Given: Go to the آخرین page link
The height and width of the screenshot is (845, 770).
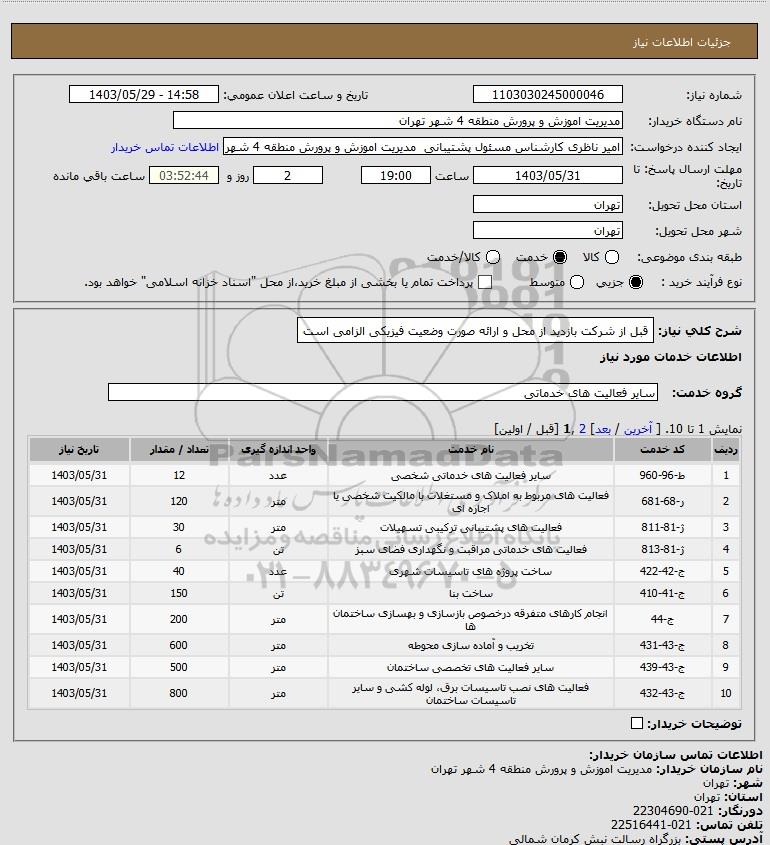Looking at the screenshot, I should (638, 429).
